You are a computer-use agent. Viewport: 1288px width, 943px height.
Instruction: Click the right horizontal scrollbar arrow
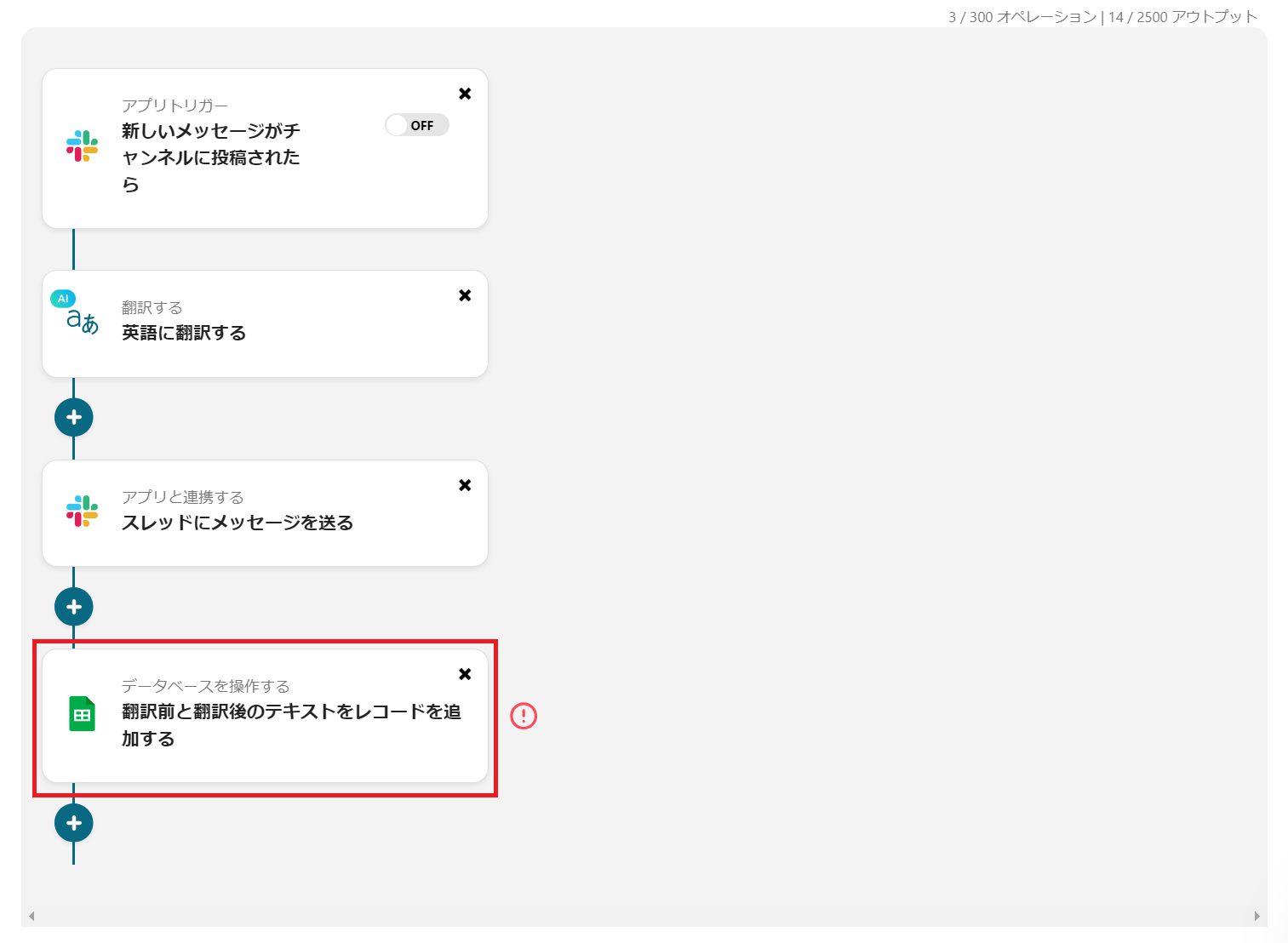click(x=1258, y=916)
